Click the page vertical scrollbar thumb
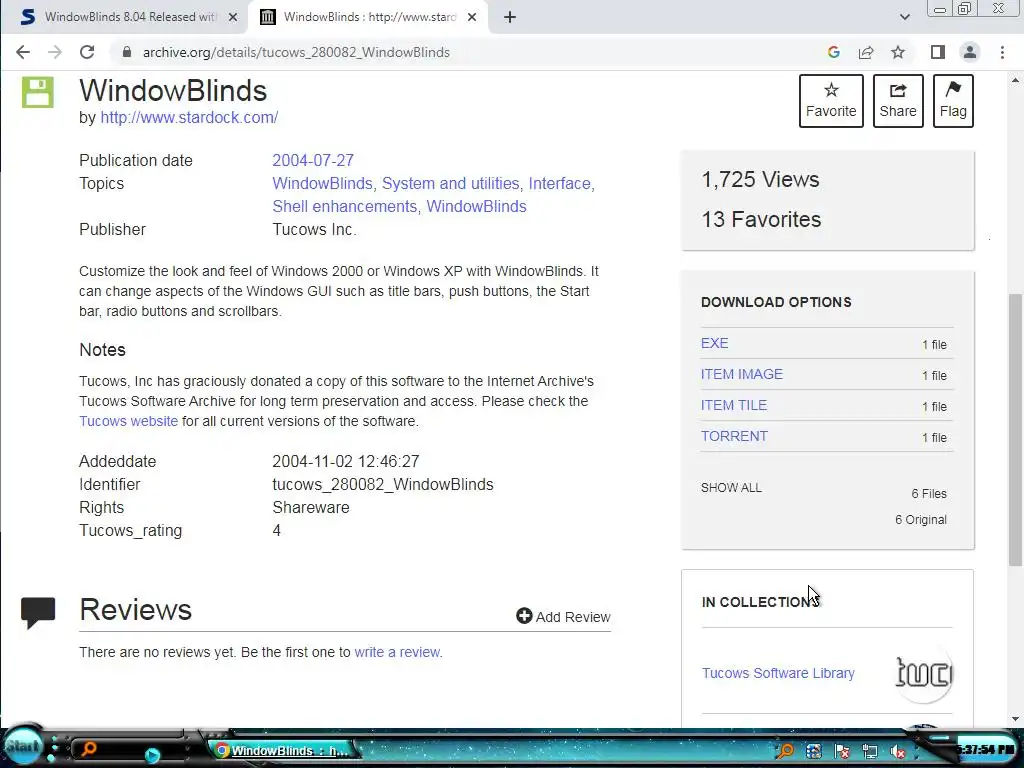 (x=1016, y=430)
